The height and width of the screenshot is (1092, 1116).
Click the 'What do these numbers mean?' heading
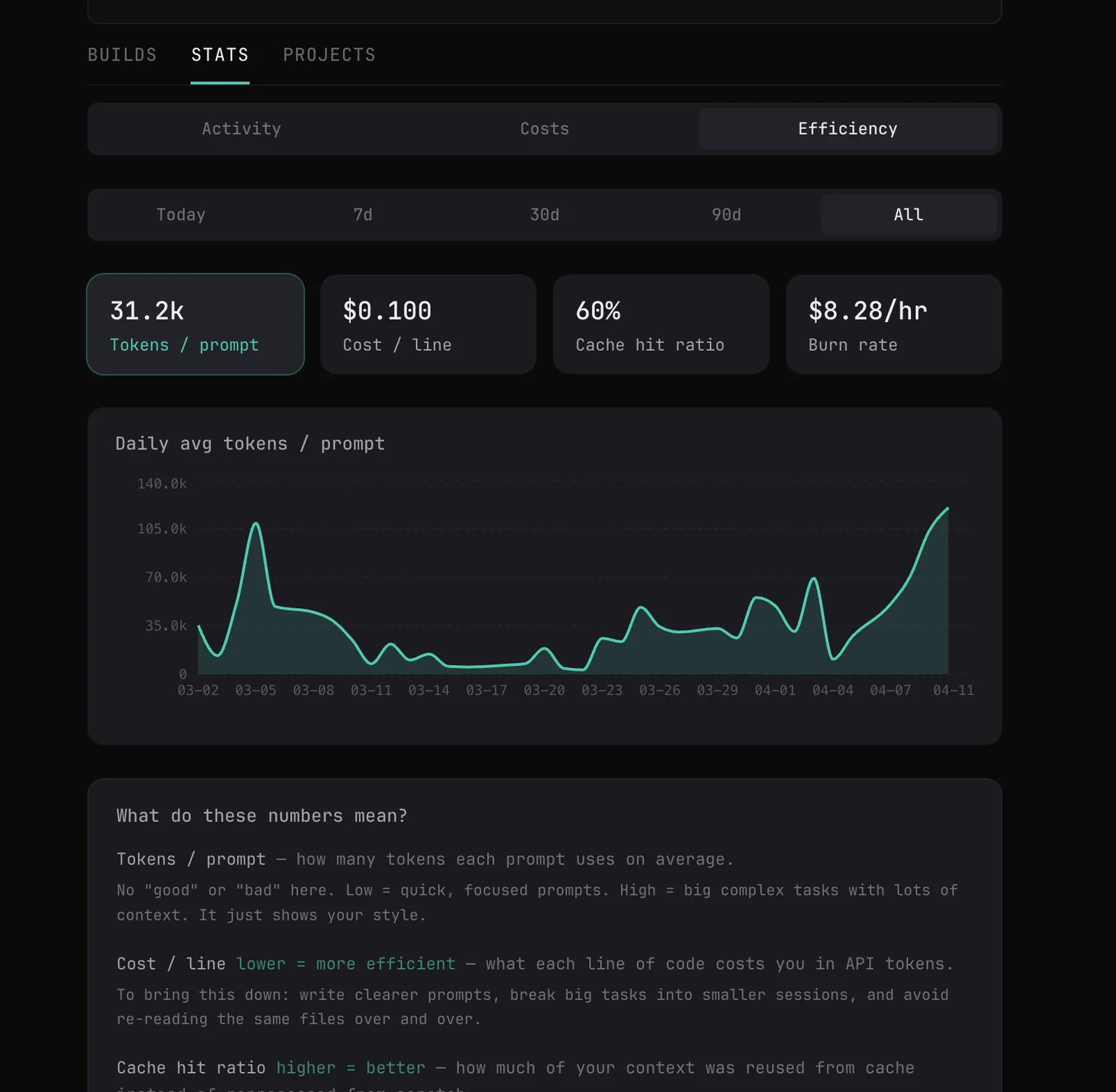click(x=262, y=816)
